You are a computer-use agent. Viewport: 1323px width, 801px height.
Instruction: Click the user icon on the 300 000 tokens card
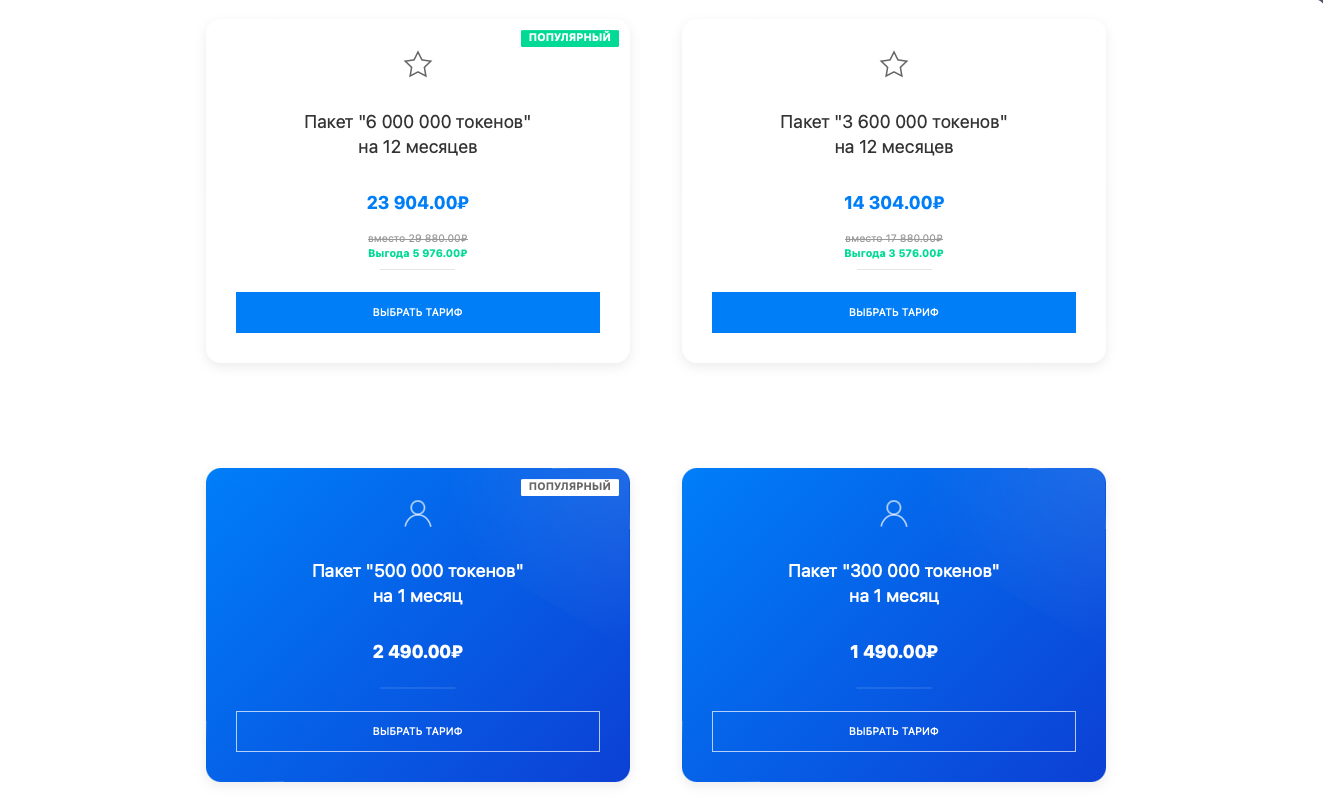click(894, 514)
